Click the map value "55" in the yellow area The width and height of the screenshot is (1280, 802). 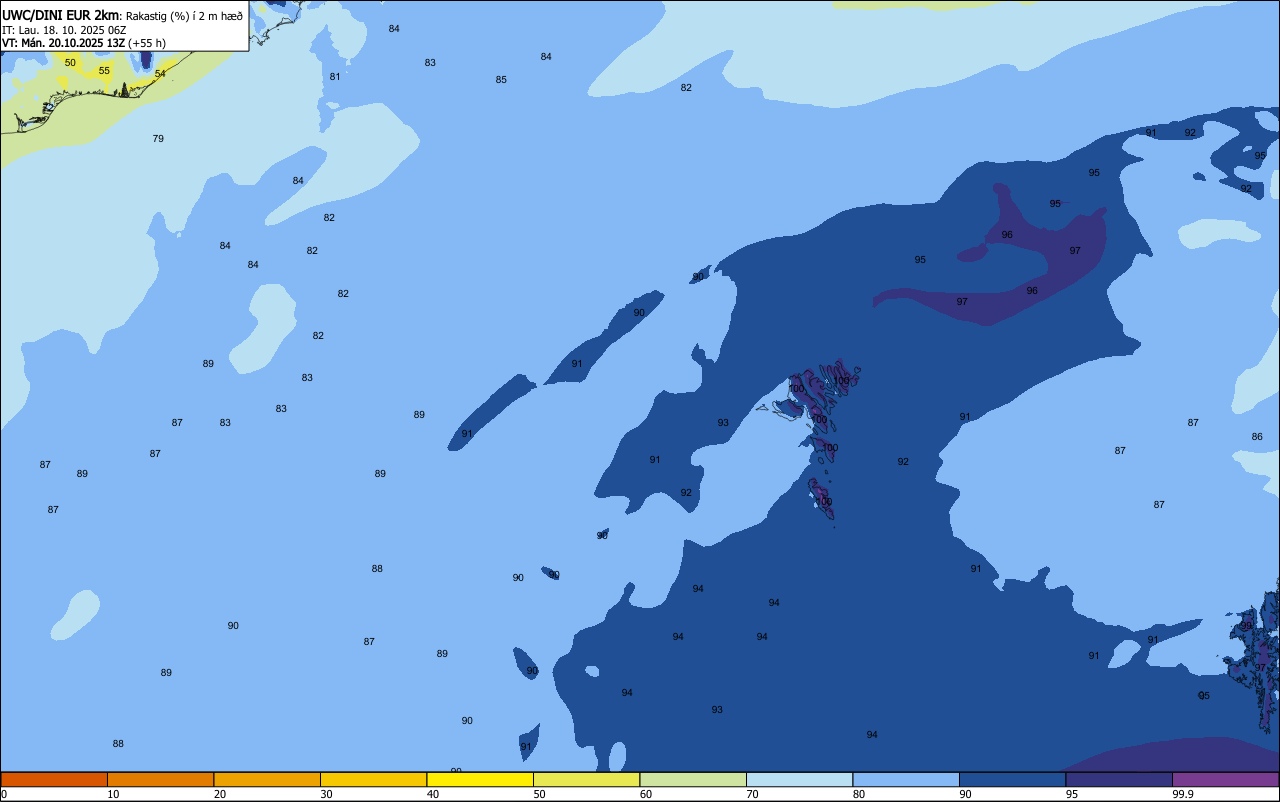(104, 71)
